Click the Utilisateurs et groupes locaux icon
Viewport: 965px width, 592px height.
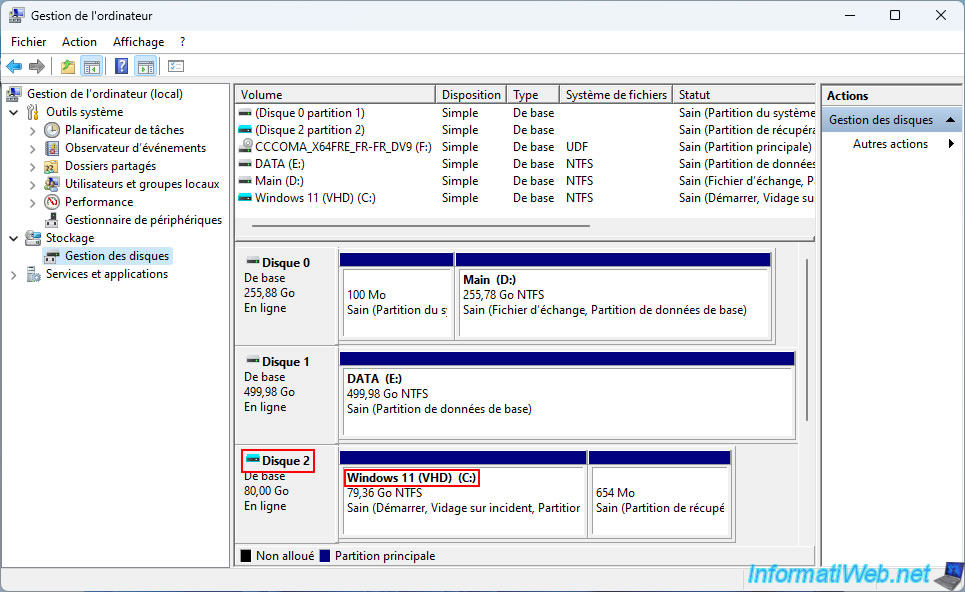pos(52,184)
